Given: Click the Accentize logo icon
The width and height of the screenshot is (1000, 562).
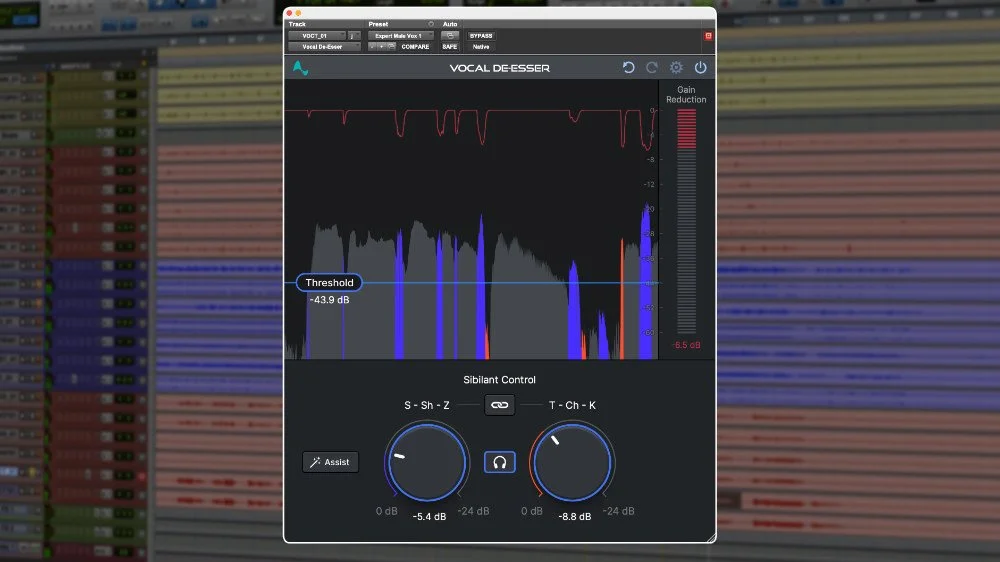Looking at the screenshot, I should [300, 68].
